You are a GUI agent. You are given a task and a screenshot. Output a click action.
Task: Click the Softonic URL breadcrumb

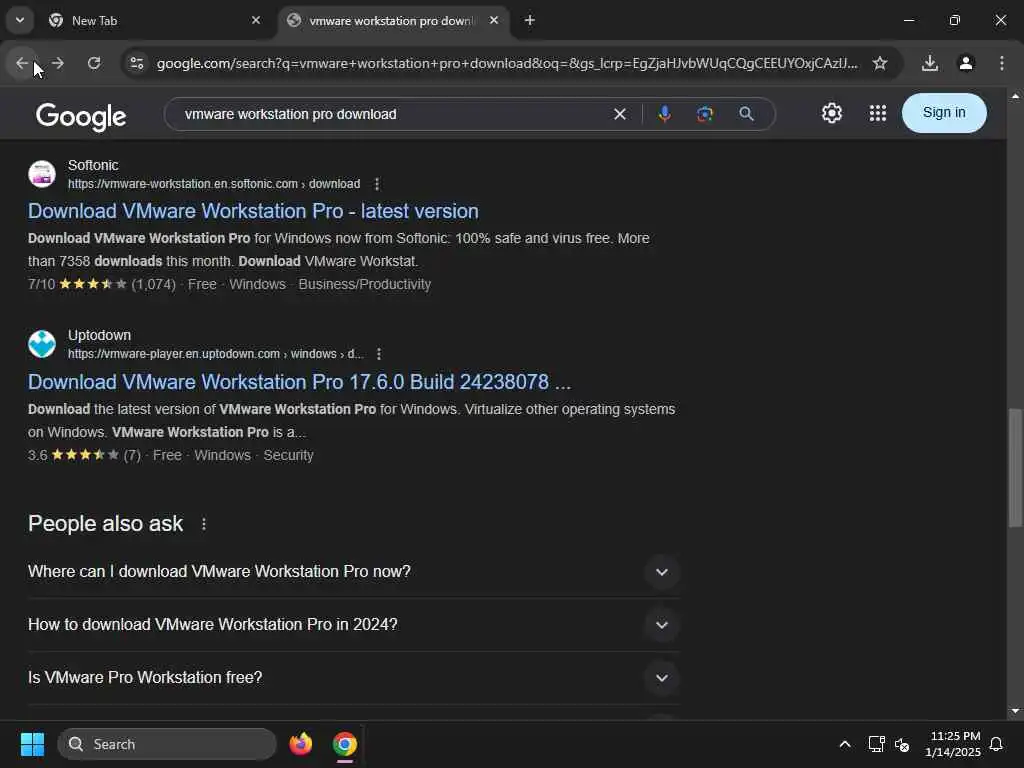point(214,184)
